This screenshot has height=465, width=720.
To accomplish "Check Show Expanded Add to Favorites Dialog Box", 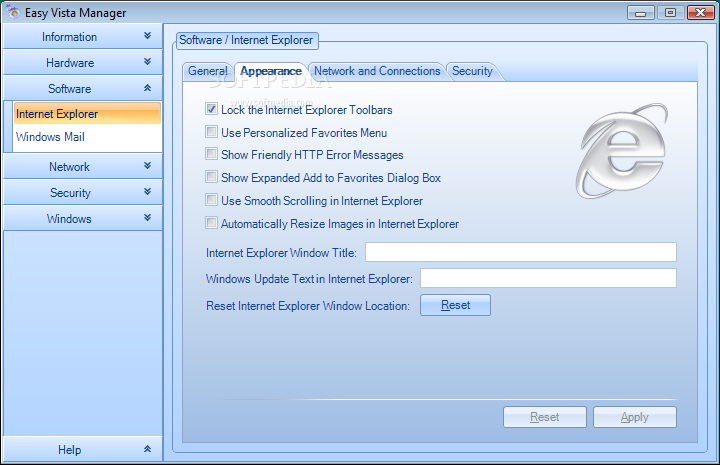I will (x=211, y=177).
